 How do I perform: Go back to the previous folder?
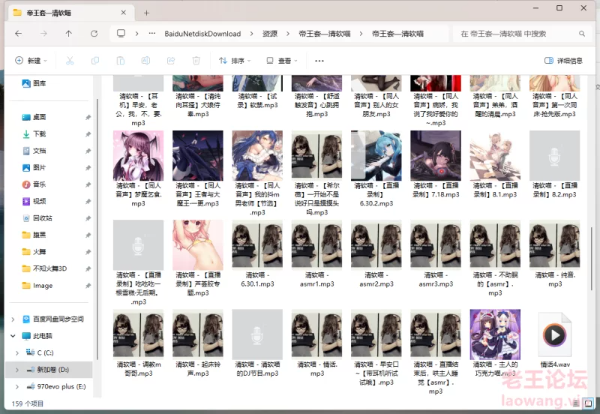pos(18,34)
